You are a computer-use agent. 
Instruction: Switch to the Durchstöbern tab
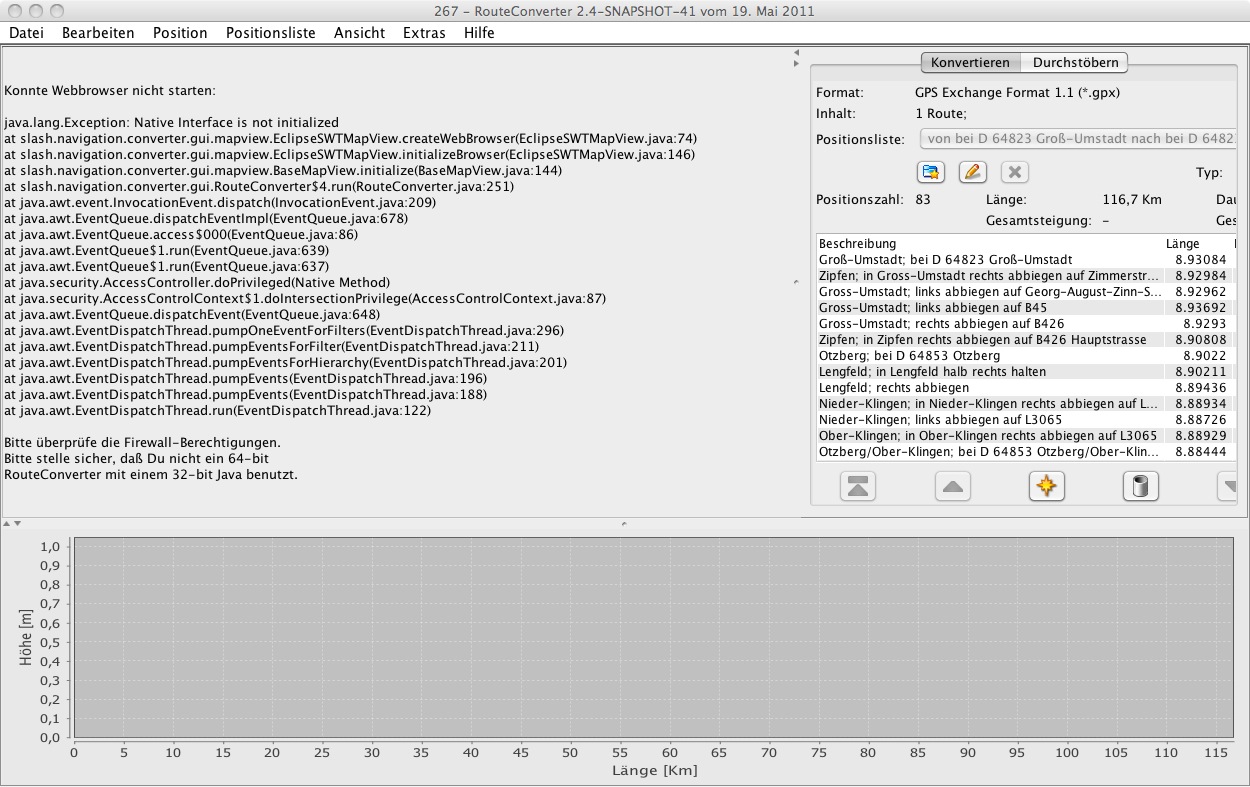coord(1075,62)
